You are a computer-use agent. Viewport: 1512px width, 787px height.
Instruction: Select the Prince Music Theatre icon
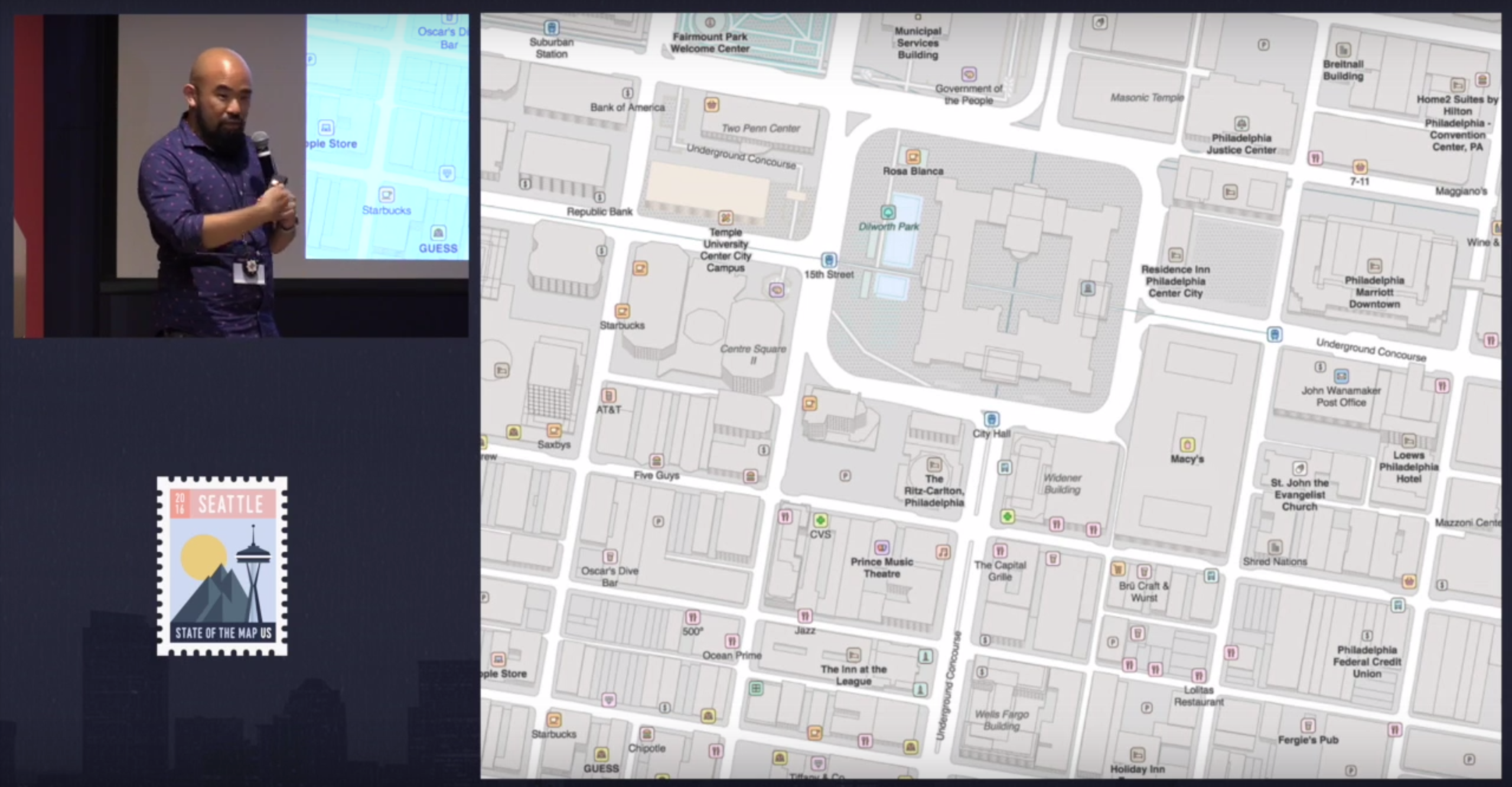tap(882, 548)
